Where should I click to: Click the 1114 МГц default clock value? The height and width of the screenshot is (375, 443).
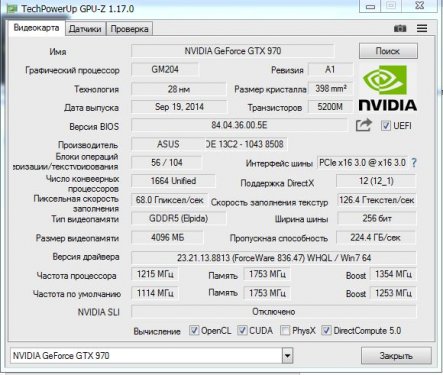pos(155,293)
